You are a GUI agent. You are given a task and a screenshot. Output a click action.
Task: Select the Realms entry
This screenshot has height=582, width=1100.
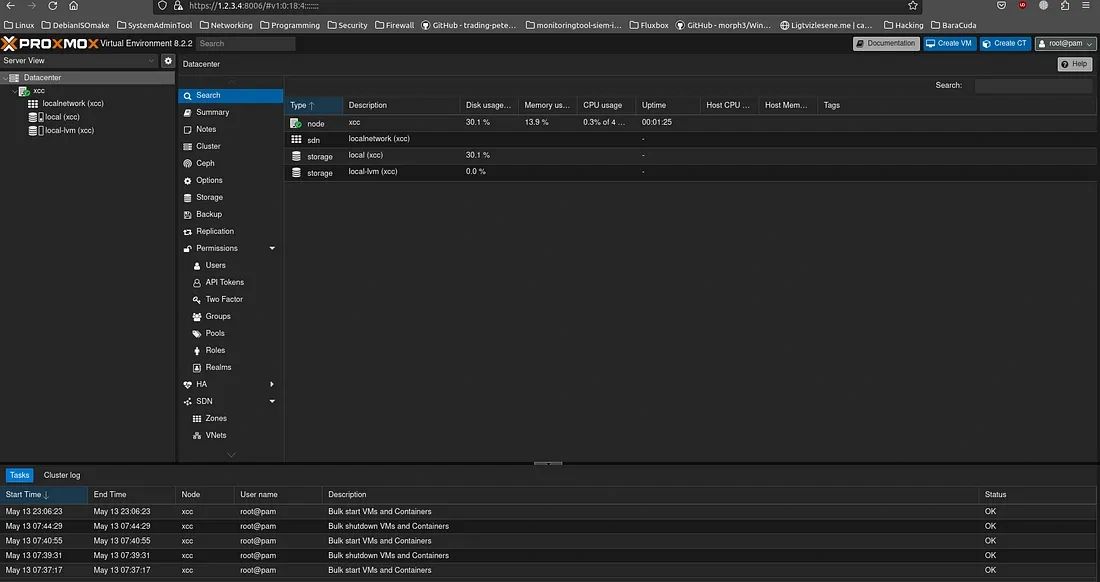coord(218,367)
